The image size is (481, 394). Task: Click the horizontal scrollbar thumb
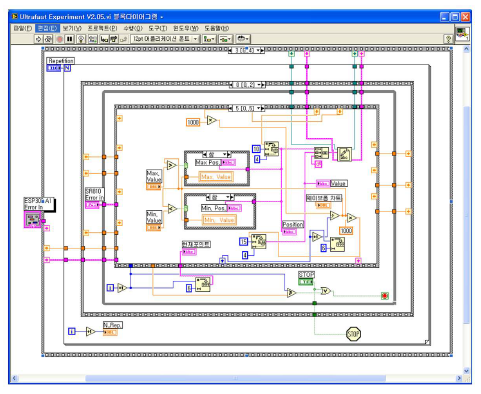point(235,378)
